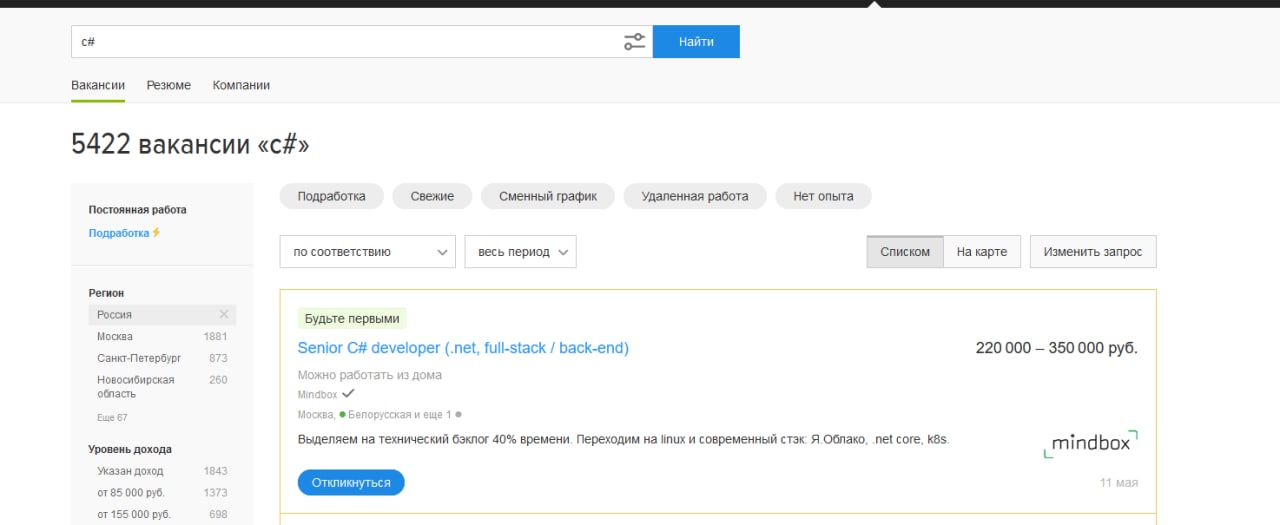The image size is (1280, 525).
Task: Remove the Россия region filter
Action: point(224,314)
